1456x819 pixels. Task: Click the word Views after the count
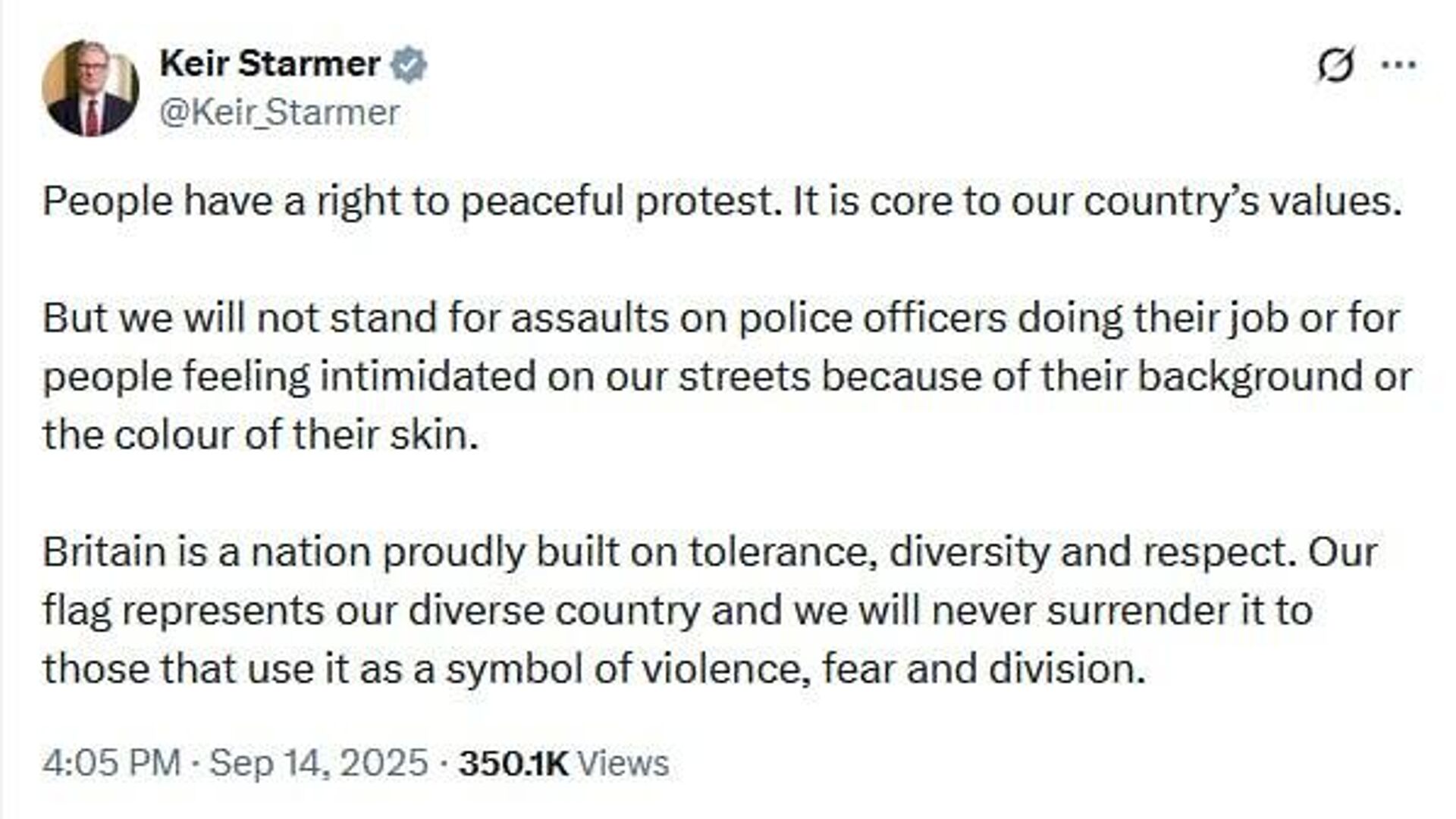tap(623, 764)
